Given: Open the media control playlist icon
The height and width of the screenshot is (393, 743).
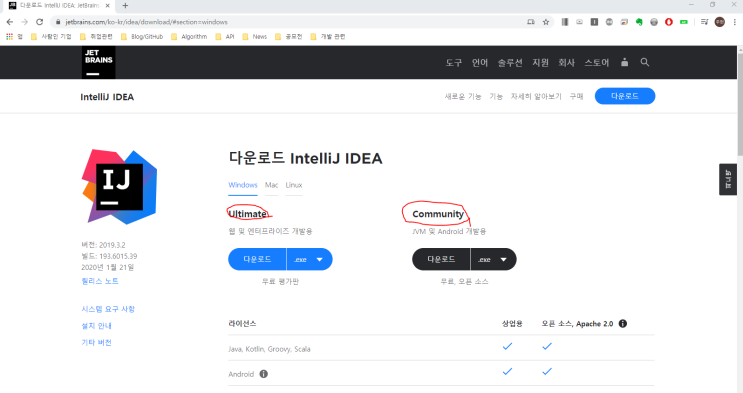Looking at the screenshot, I should click(x=705, y=22).
